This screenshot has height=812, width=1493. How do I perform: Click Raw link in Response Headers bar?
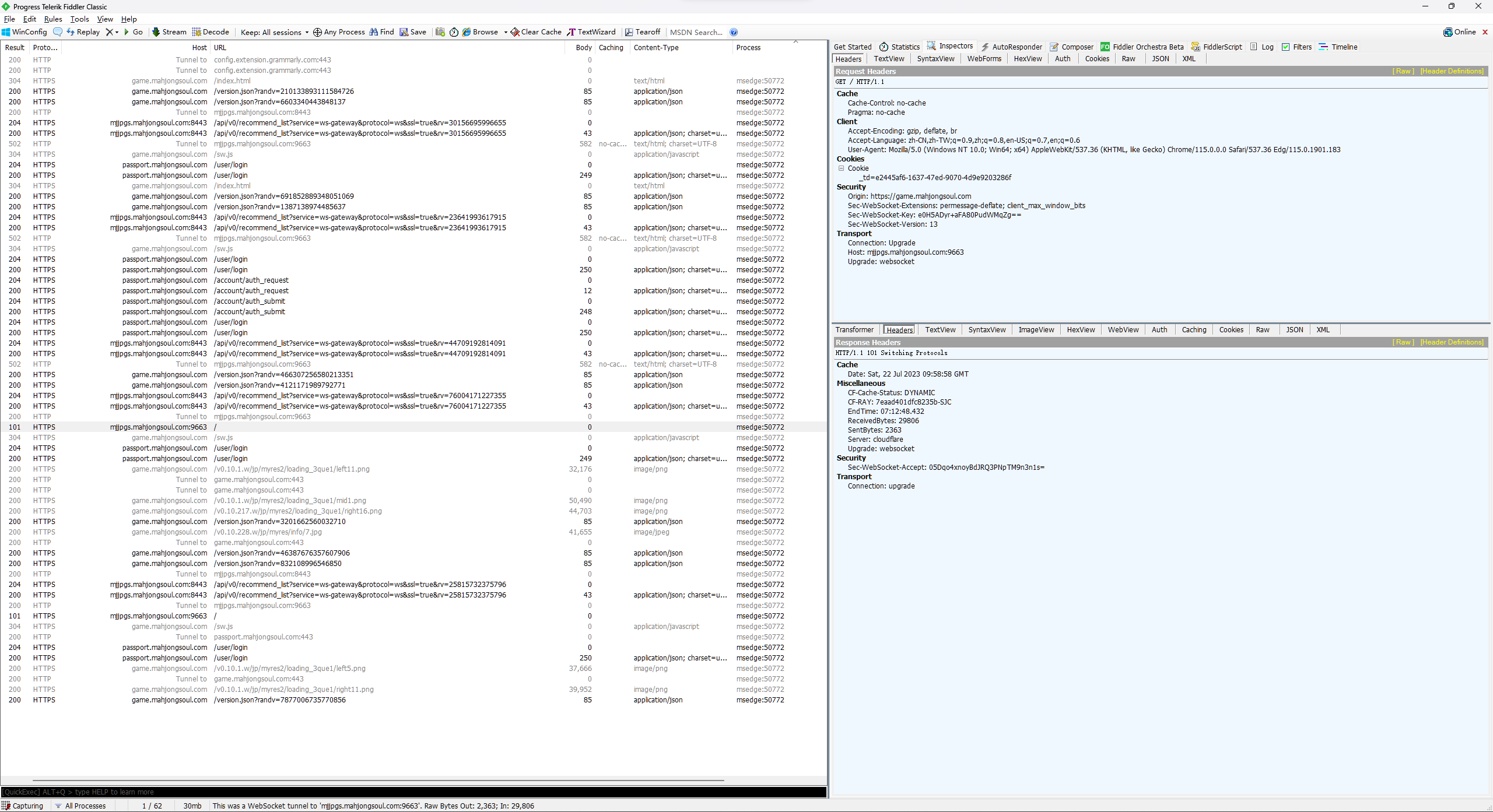pos(1403,342)
